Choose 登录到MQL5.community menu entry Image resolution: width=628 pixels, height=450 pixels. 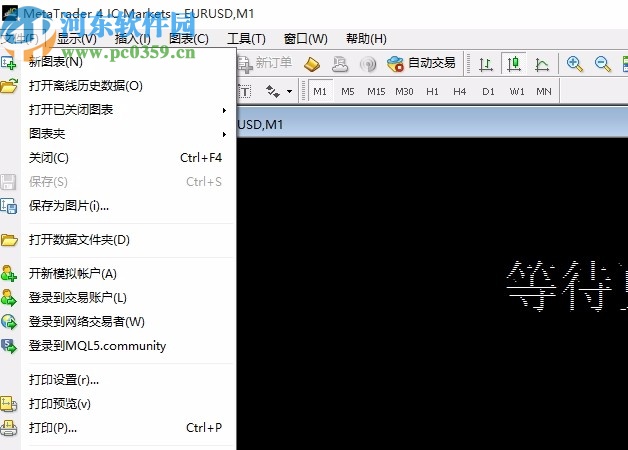coord(118,346)
